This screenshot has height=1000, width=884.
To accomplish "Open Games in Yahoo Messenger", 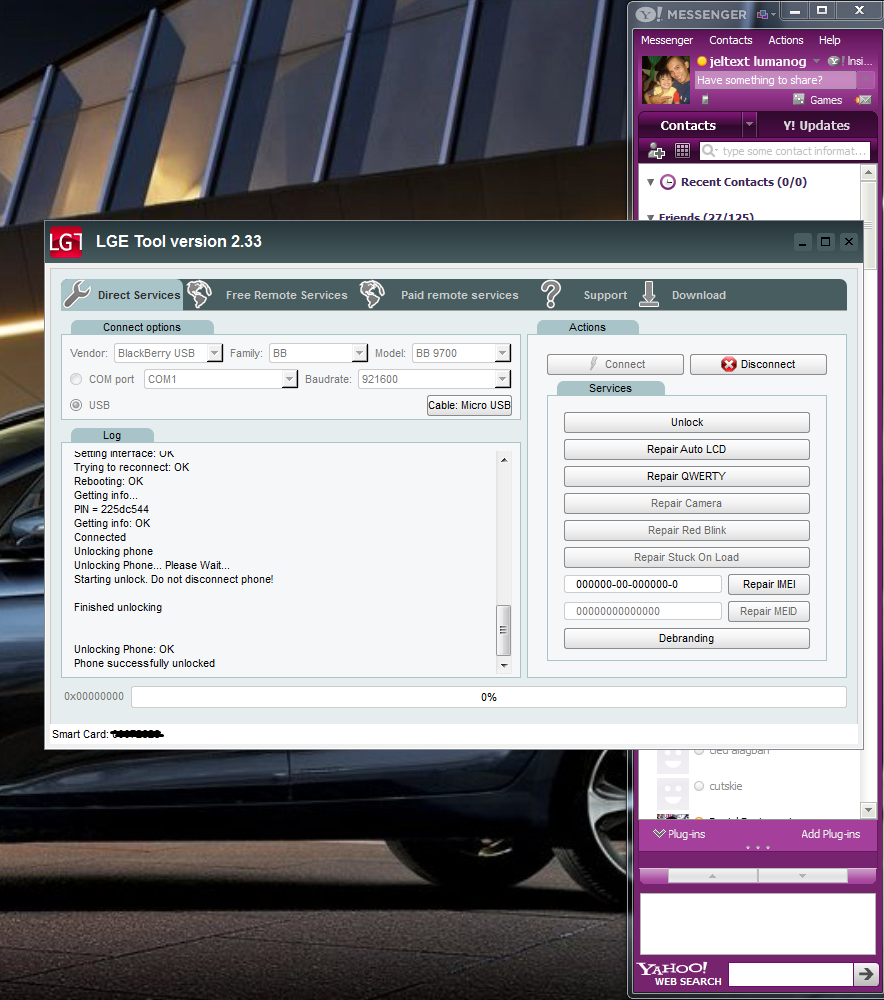I will [x=818, y=99].
